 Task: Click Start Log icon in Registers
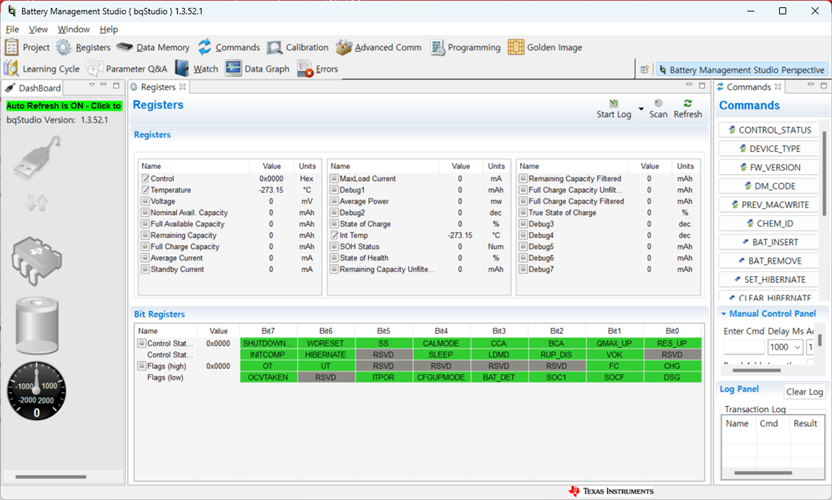click(x=614, y=104)
